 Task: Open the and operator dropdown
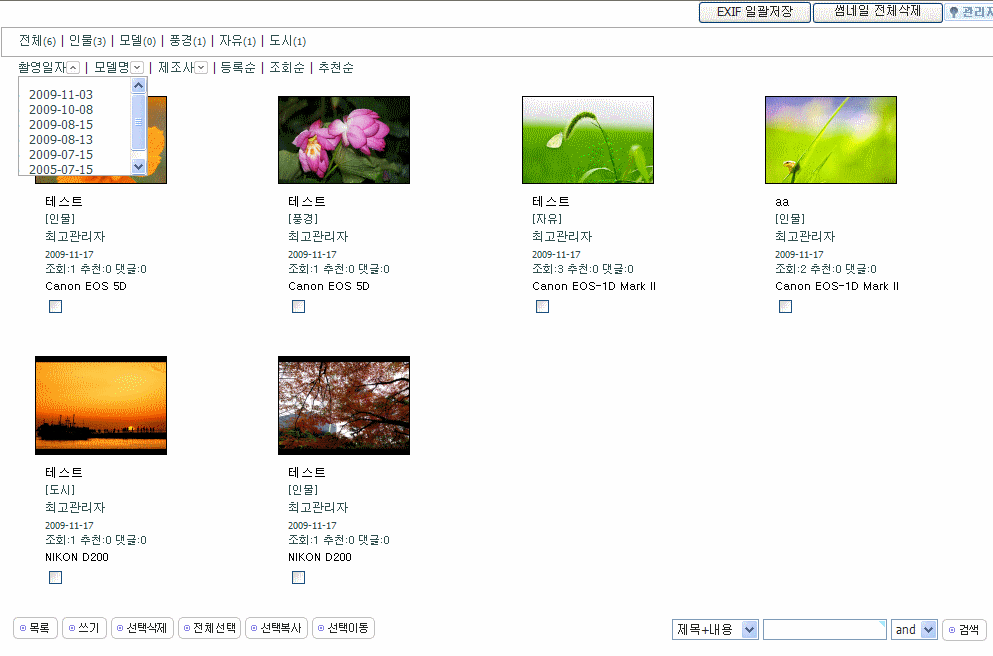pos(914,629)
